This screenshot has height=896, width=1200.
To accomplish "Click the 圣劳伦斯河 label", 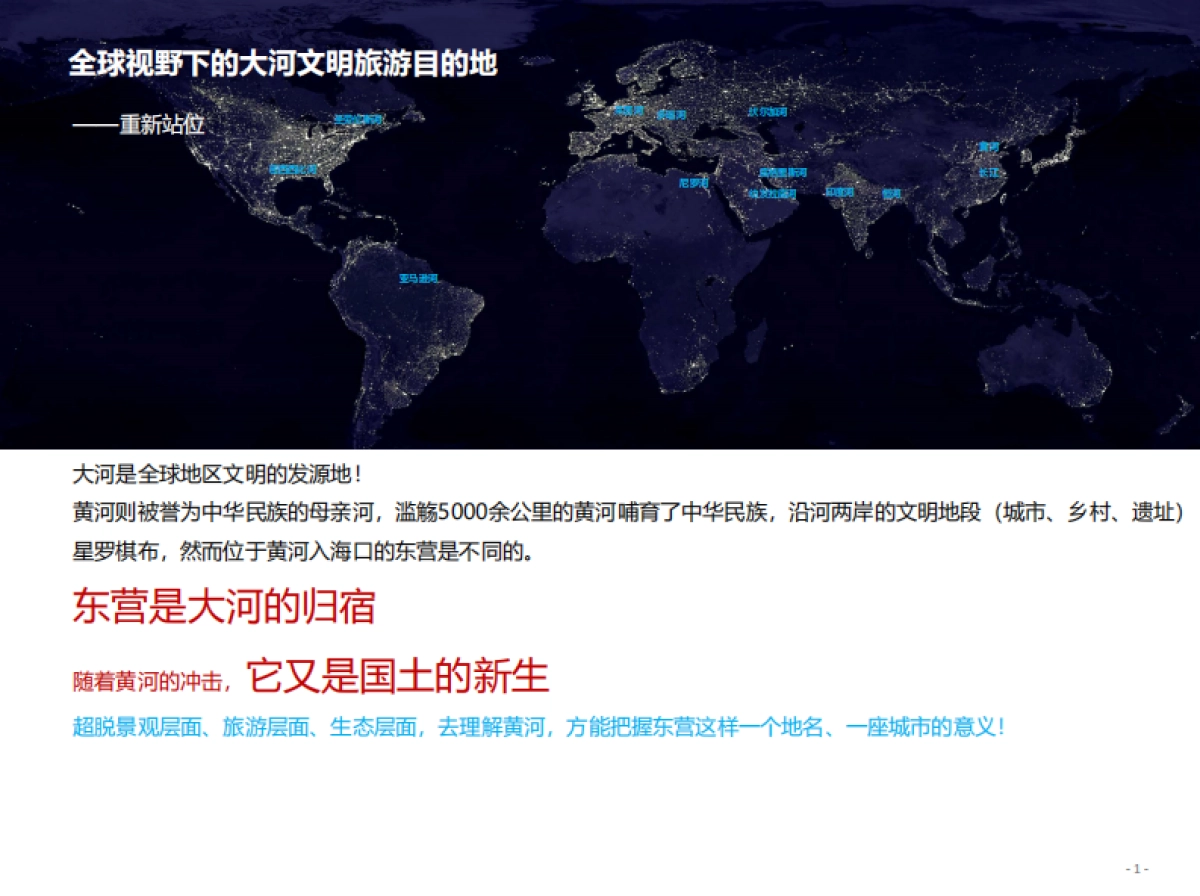I will tap(358, 119).
